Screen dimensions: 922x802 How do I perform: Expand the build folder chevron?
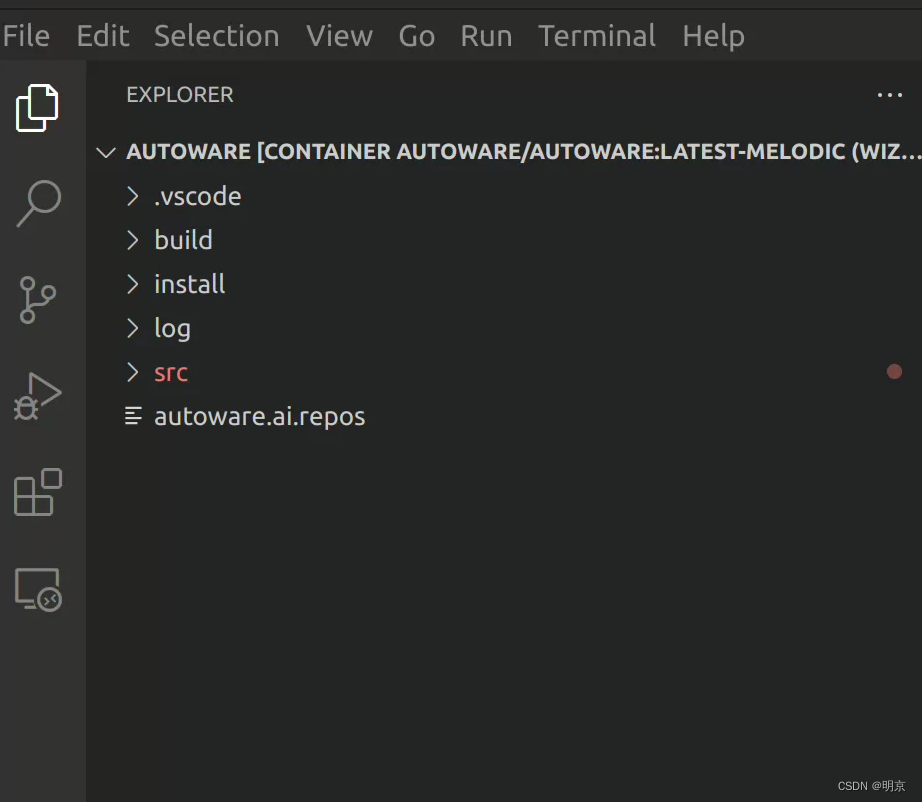pyautogui.click(x=132, y=240)
